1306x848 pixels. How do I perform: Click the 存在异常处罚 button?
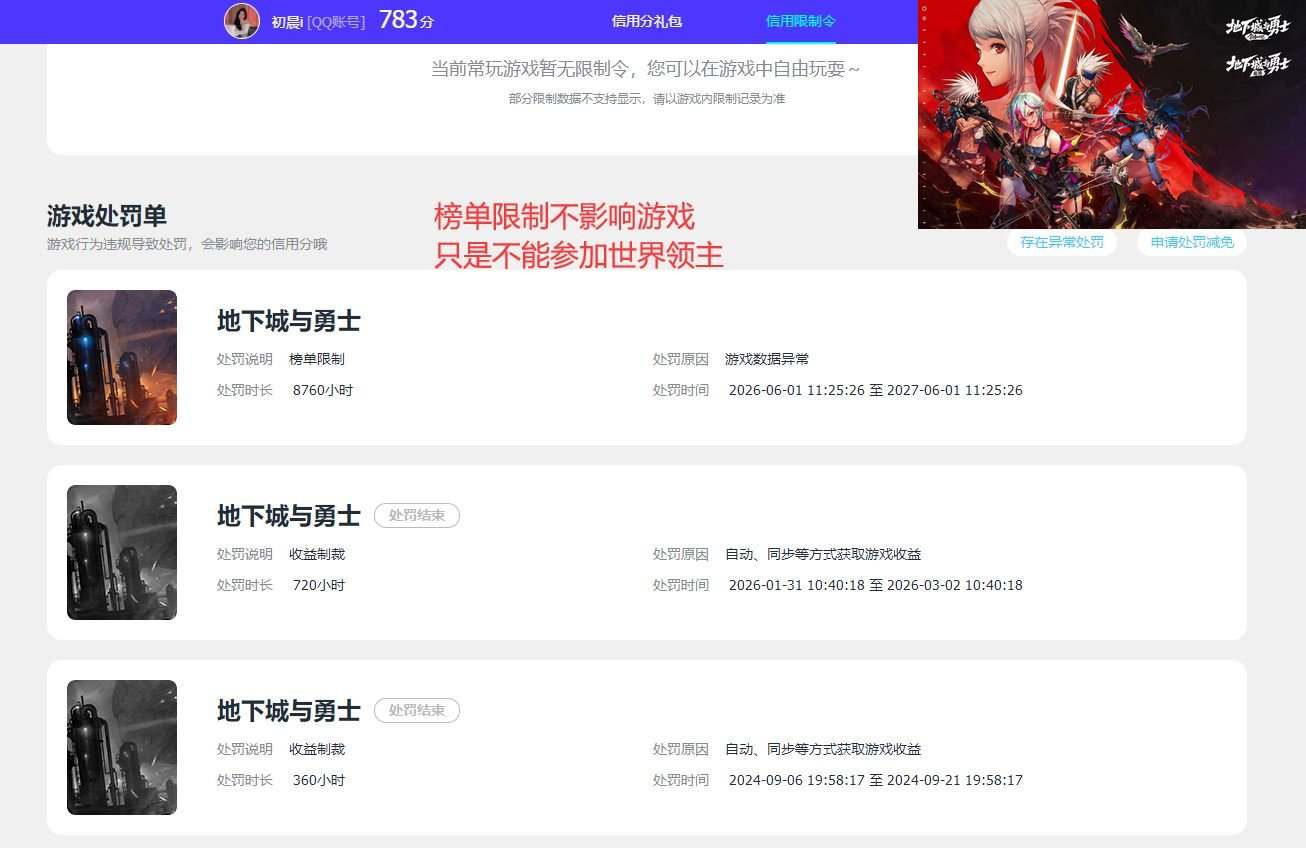[x=1062, y=242]
